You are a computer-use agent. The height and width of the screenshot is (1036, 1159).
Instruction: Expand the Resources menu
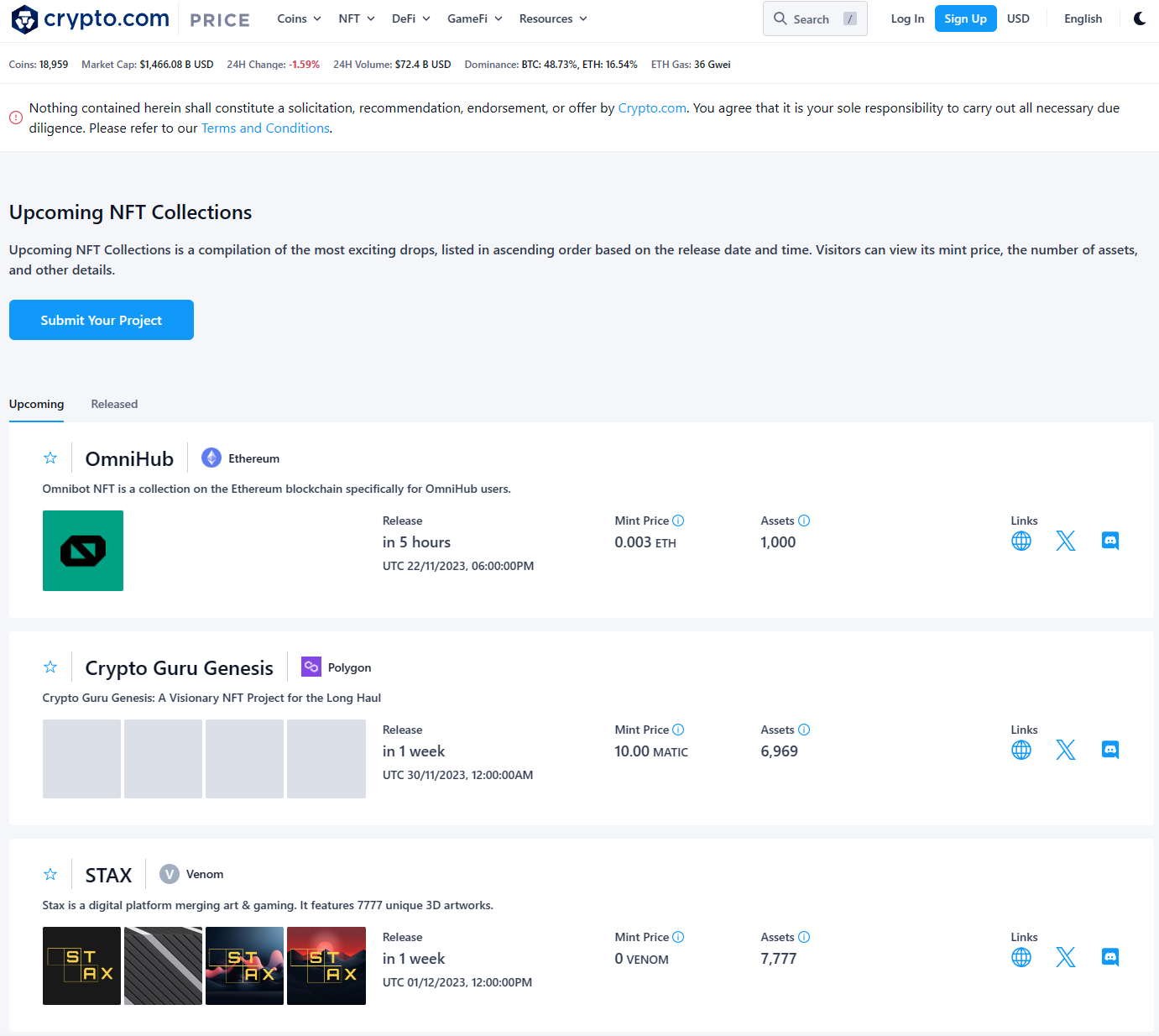[552, 19]
